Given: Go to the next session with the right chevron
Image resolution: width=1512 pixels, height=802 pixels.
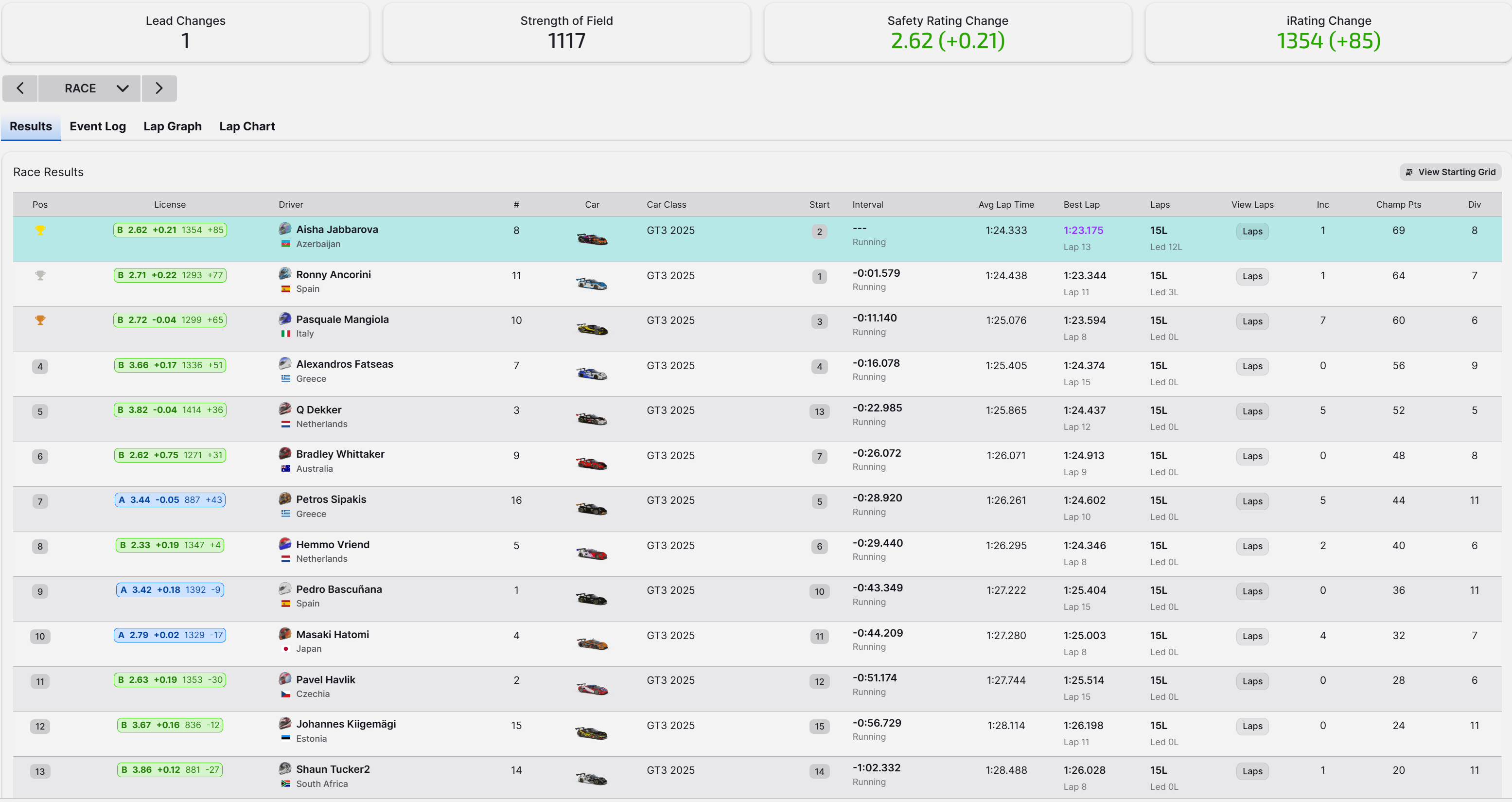Looking at the screenshot, I should click(159, 88).
